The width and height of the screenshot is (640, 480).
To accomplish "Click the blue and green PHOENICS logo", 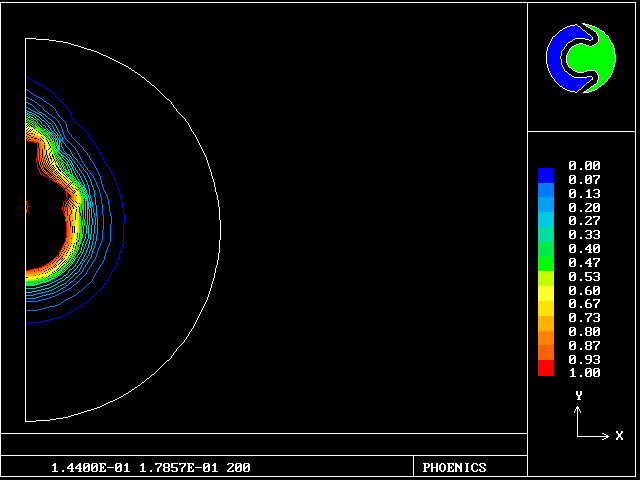I will pos(581,58).
